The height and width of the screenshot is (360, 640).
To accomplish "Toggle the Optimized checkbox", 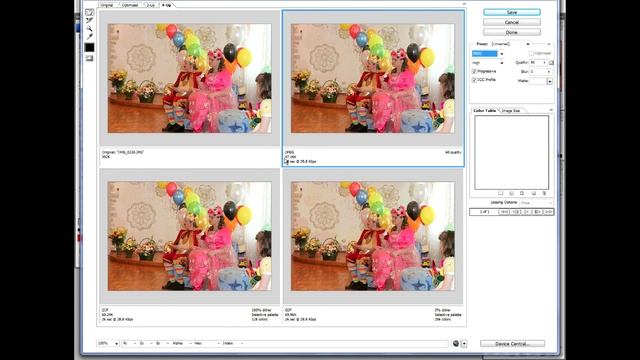I will point(531,53).
